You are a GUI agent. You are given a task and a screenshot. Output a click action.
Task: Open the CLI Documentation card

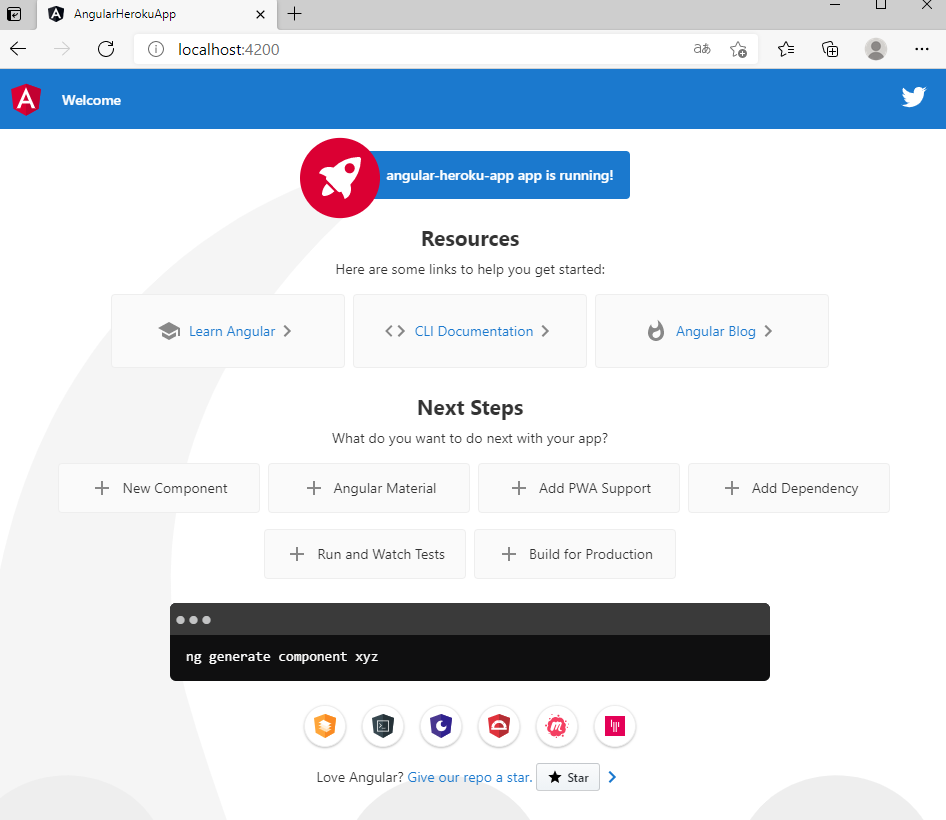click(x=470, y=331)
